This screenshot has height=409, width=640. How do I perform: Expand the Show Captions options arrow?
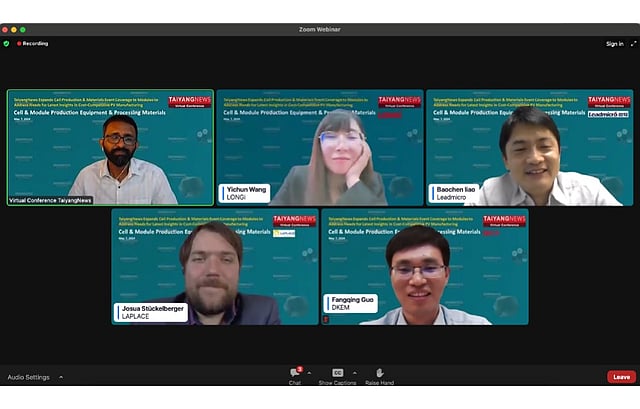click(x=353, y=372)
